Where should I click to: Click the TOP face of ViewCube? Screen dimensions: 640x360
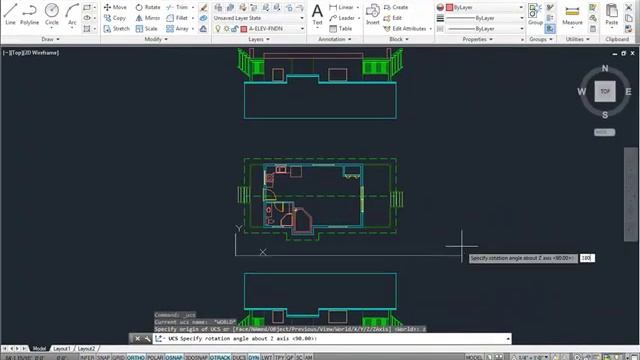[x=605, y=91]
